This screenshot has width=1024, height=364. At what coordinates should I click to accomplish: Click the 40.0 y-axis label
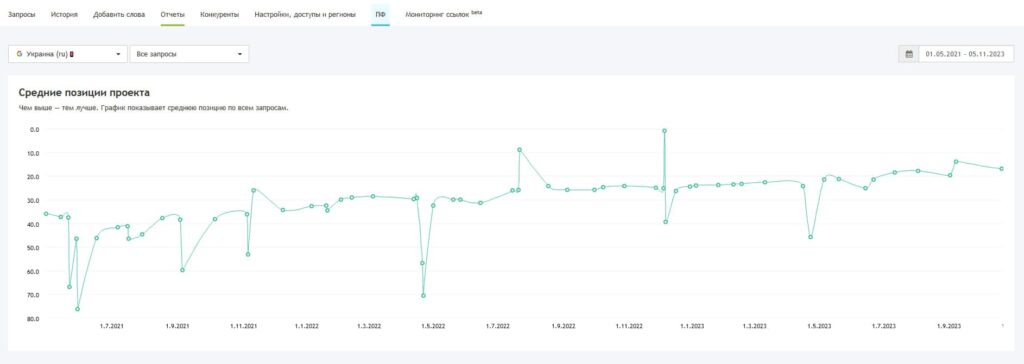[33, 224]
